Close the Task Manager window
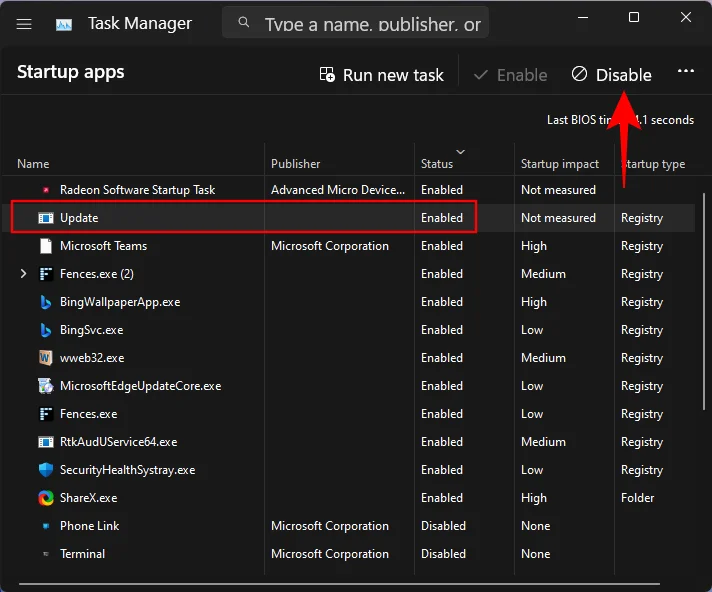The width and height of the screenshot is (712, 592). (686, 18)
